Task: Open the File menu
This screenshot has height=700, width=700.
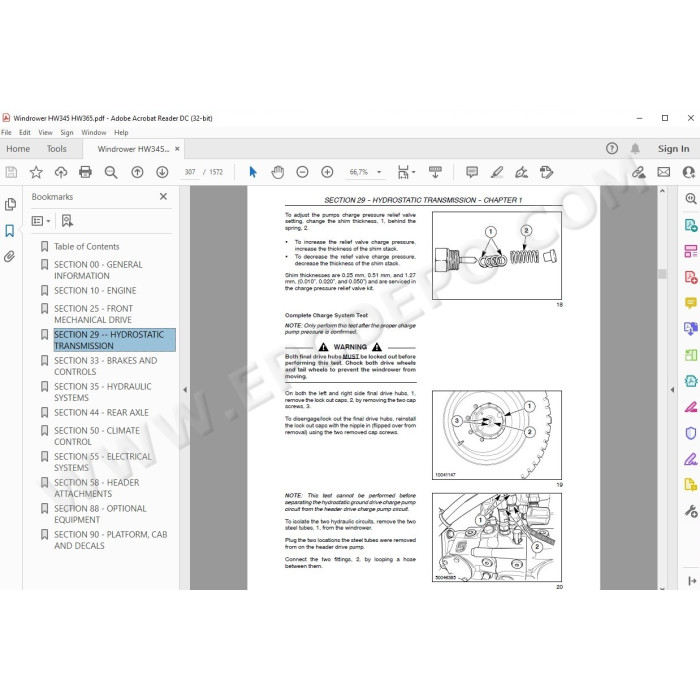Action: 6,133
